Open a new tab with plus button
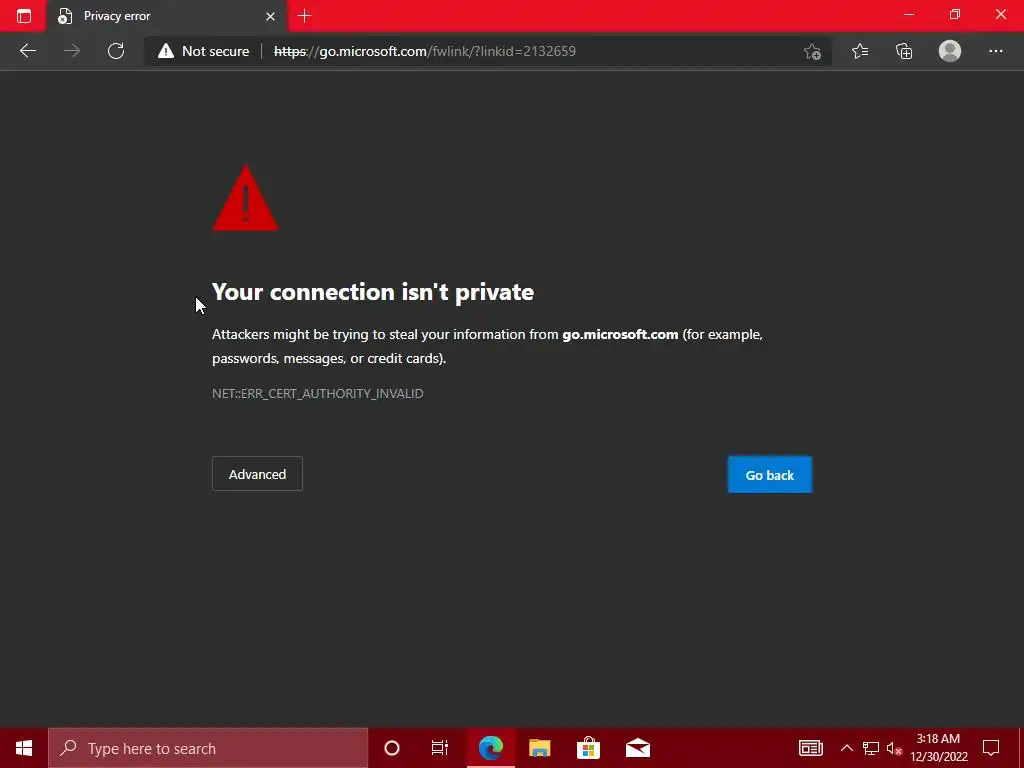 point(304,16)
